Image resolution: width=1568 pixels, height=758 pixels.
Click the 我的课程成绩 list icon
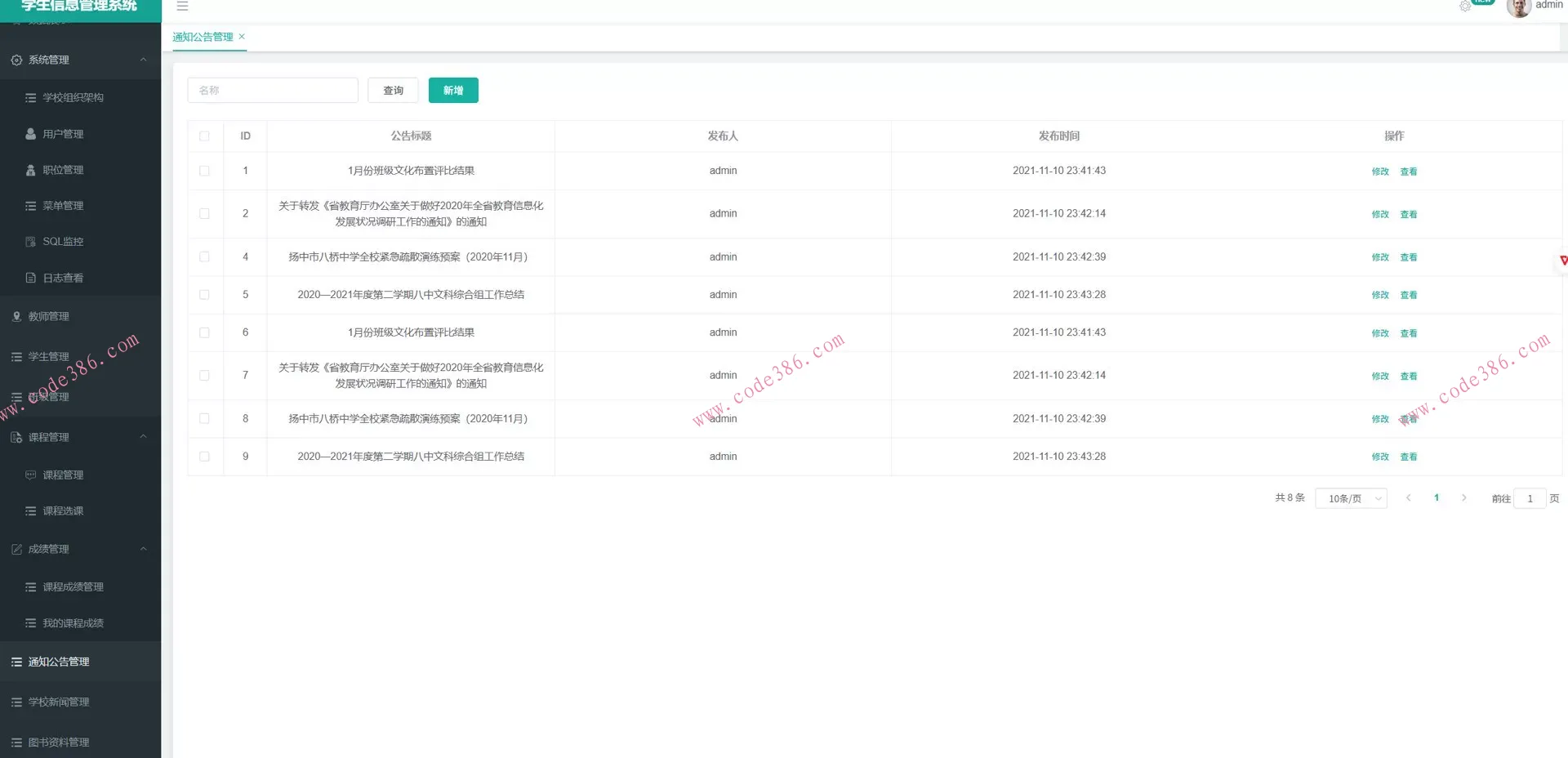(31, 623)
